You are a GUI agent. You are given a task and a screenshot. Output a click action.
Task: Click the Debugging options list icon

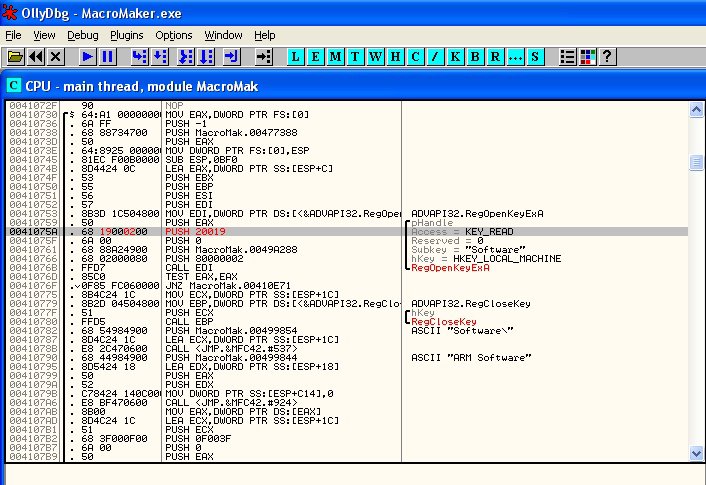point(567,57)
